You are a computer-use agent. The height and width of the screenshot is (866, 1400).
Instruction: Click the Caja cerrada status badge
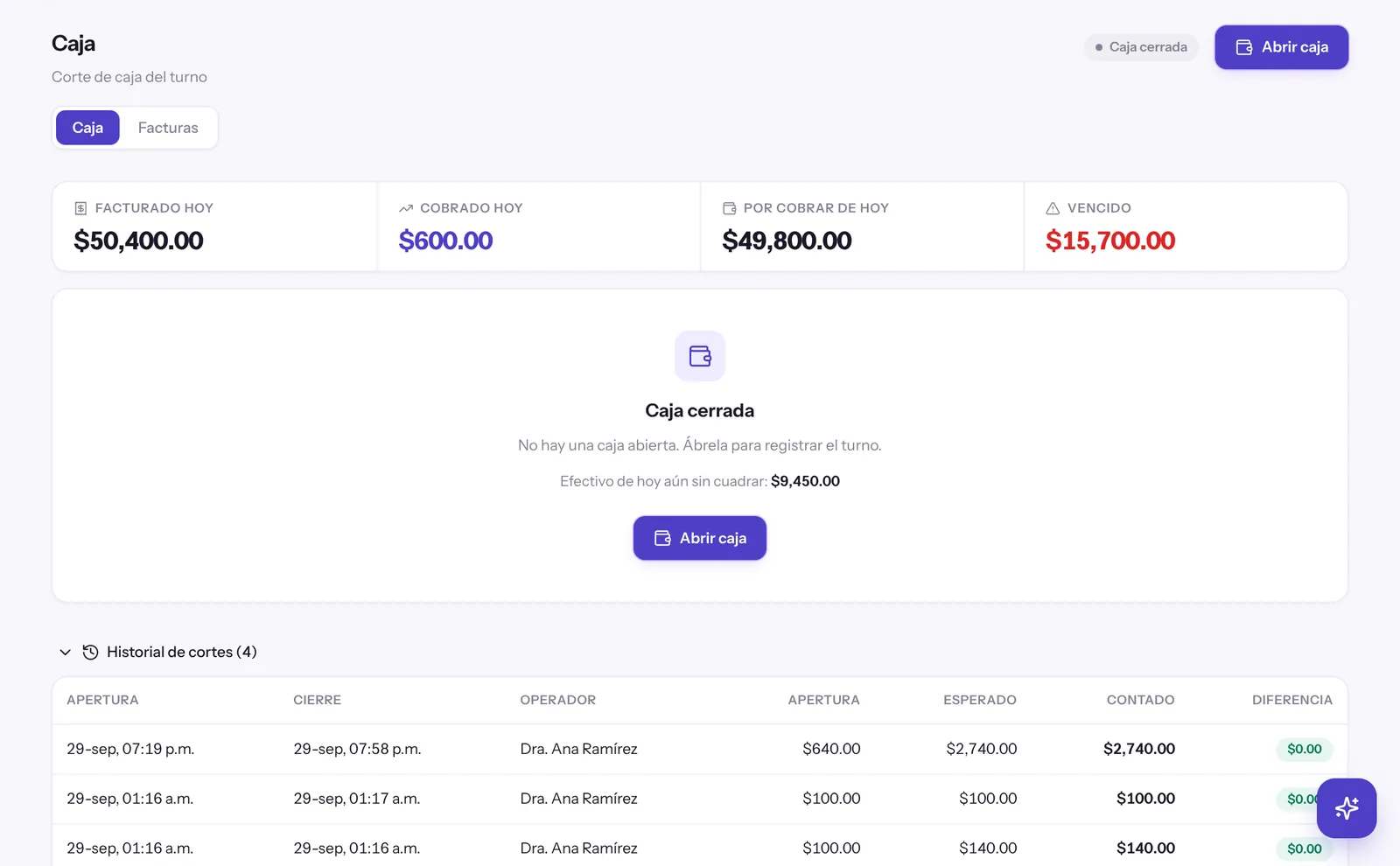click(1141, 47)
